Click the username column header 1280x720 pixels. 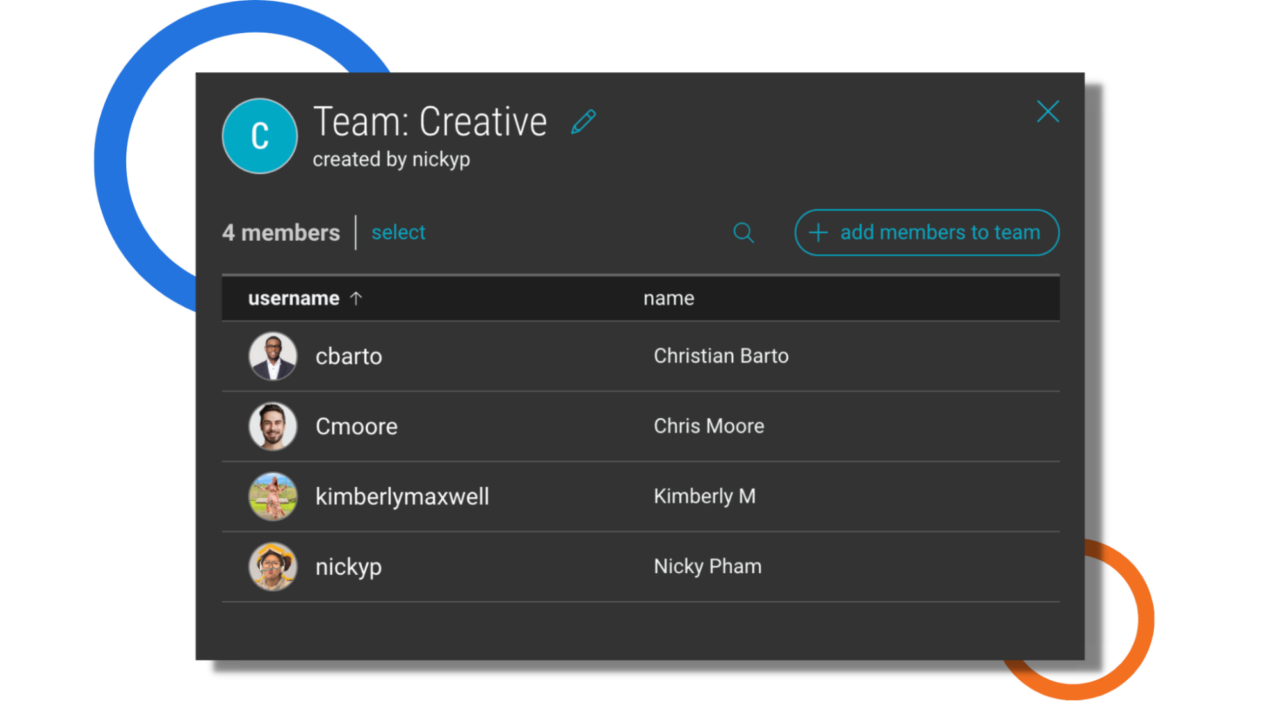[294, 298]
